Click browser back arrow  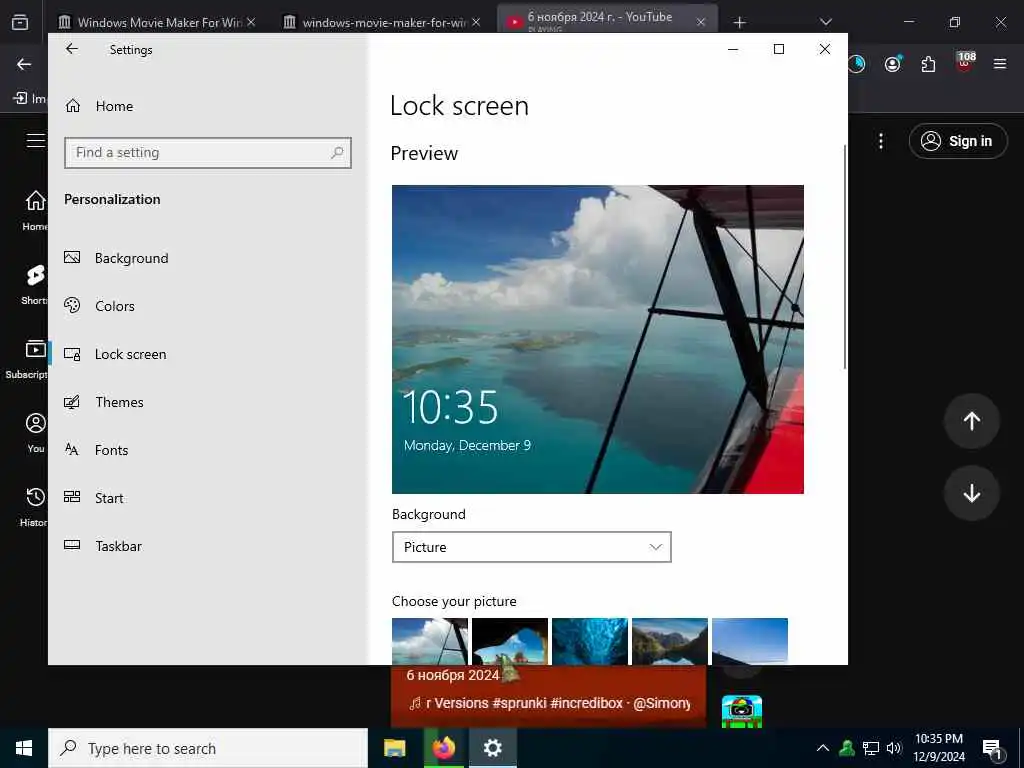24,64
